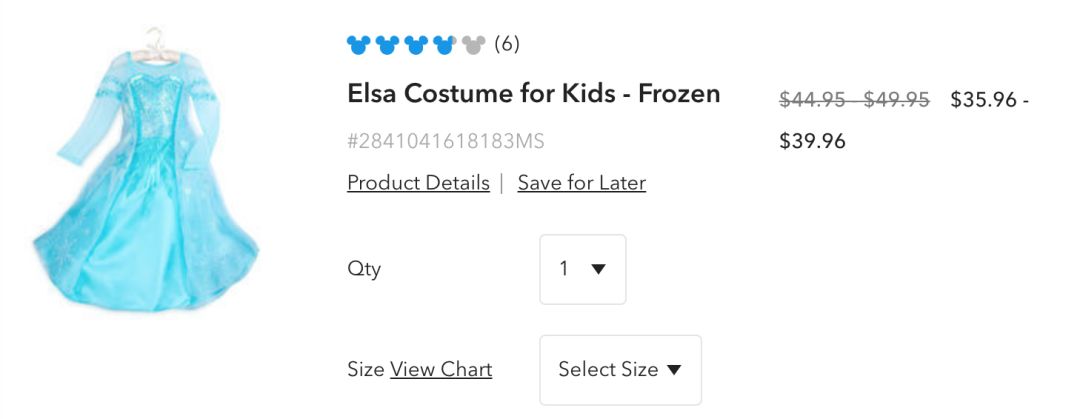Open the View Chart size link

point(441,370)
